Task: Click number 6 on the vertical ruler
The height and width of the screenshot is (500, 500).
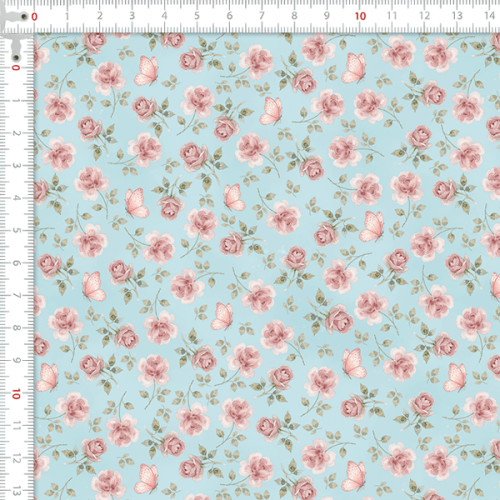Action: point(16,263)
